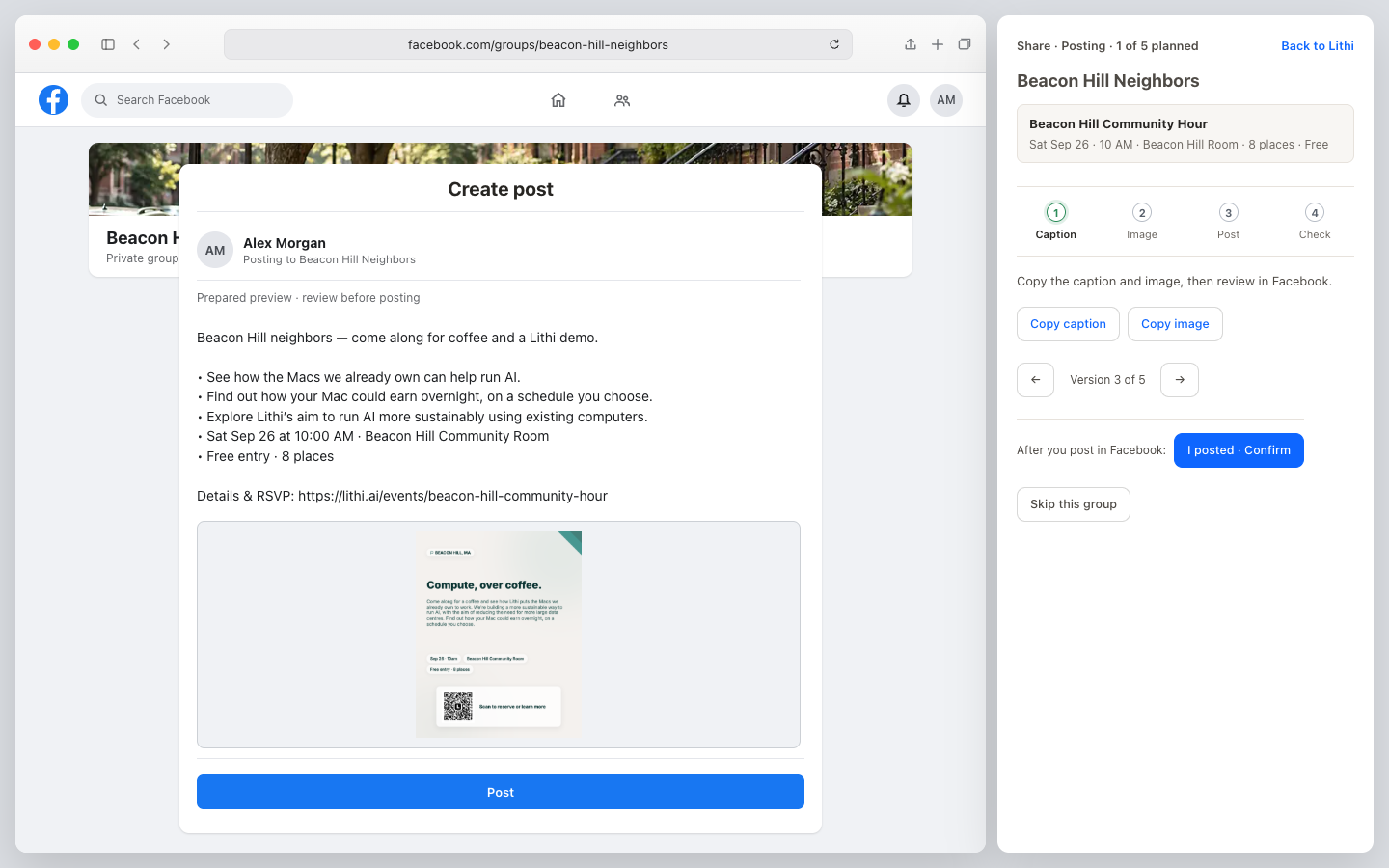Select the Post step in the Lithi panel
Screen dimensions: 1389x868
(x=1228, y=222)
